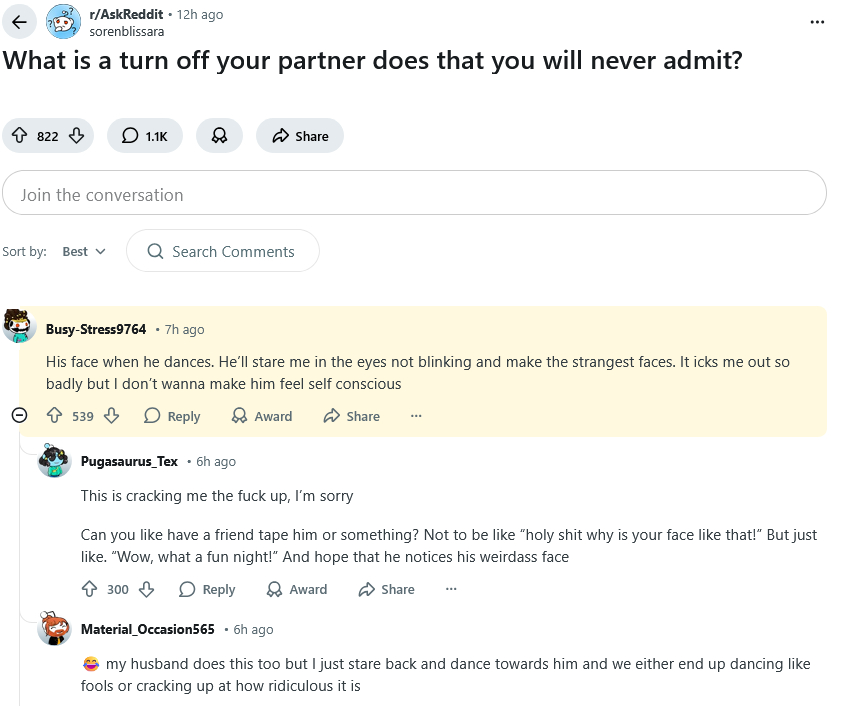Collapse the Busy-Stress9764 comment thread
The height and width of the screenshot is (706, 857).
pos(19,416)
